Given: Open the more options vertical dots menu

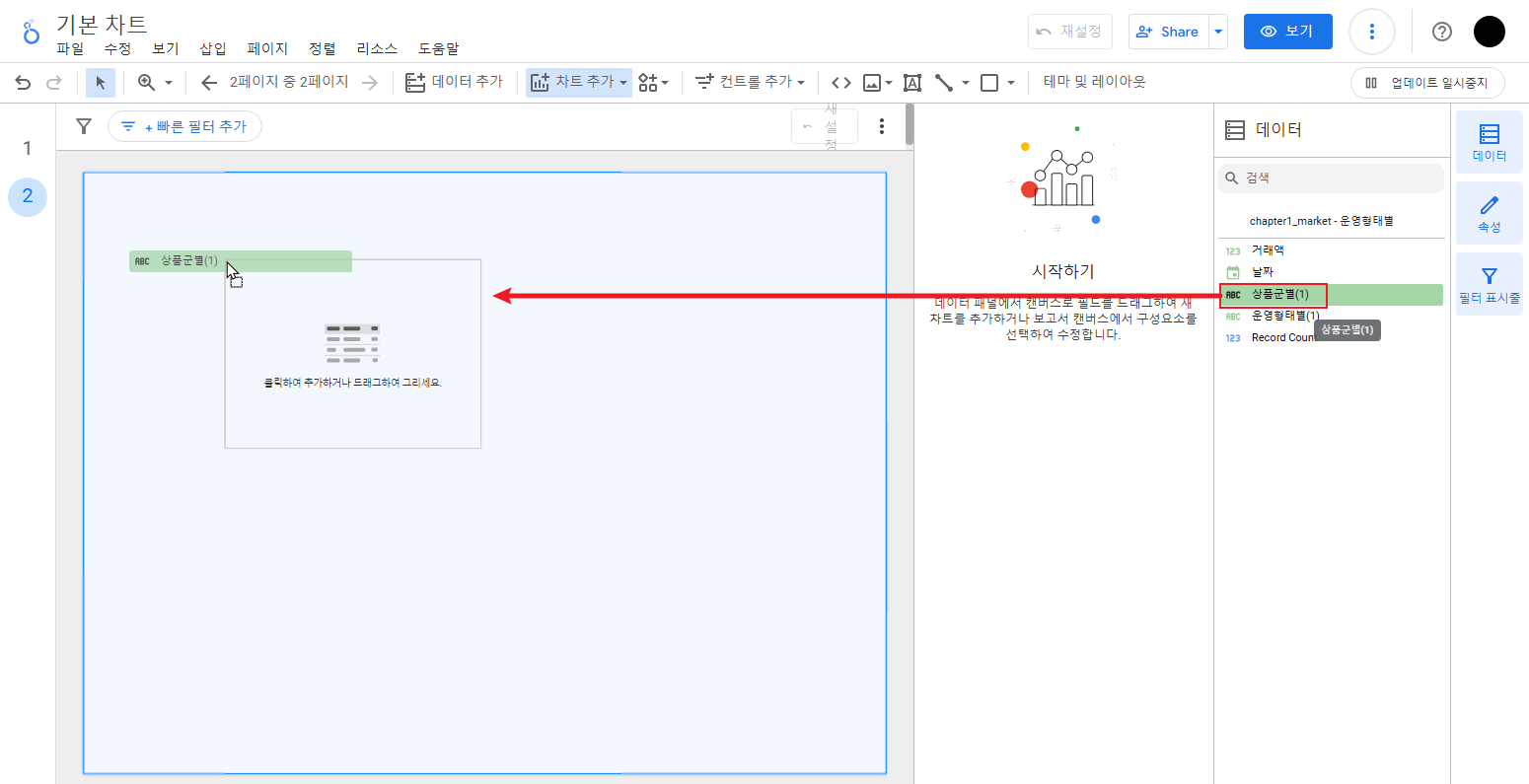Looking at the screenshot, I should pos(1371,32).
